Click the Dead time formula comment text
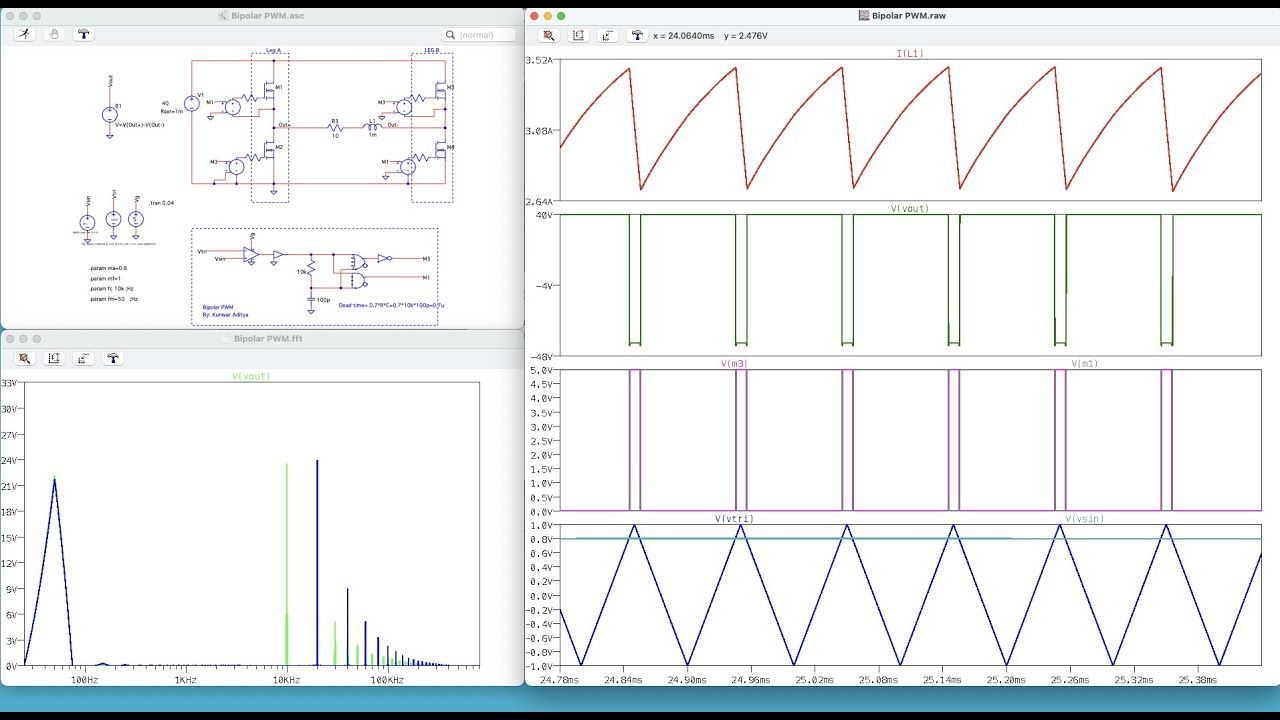The width and height of the screenshot is (1280, 720). (x=391, y=305)
